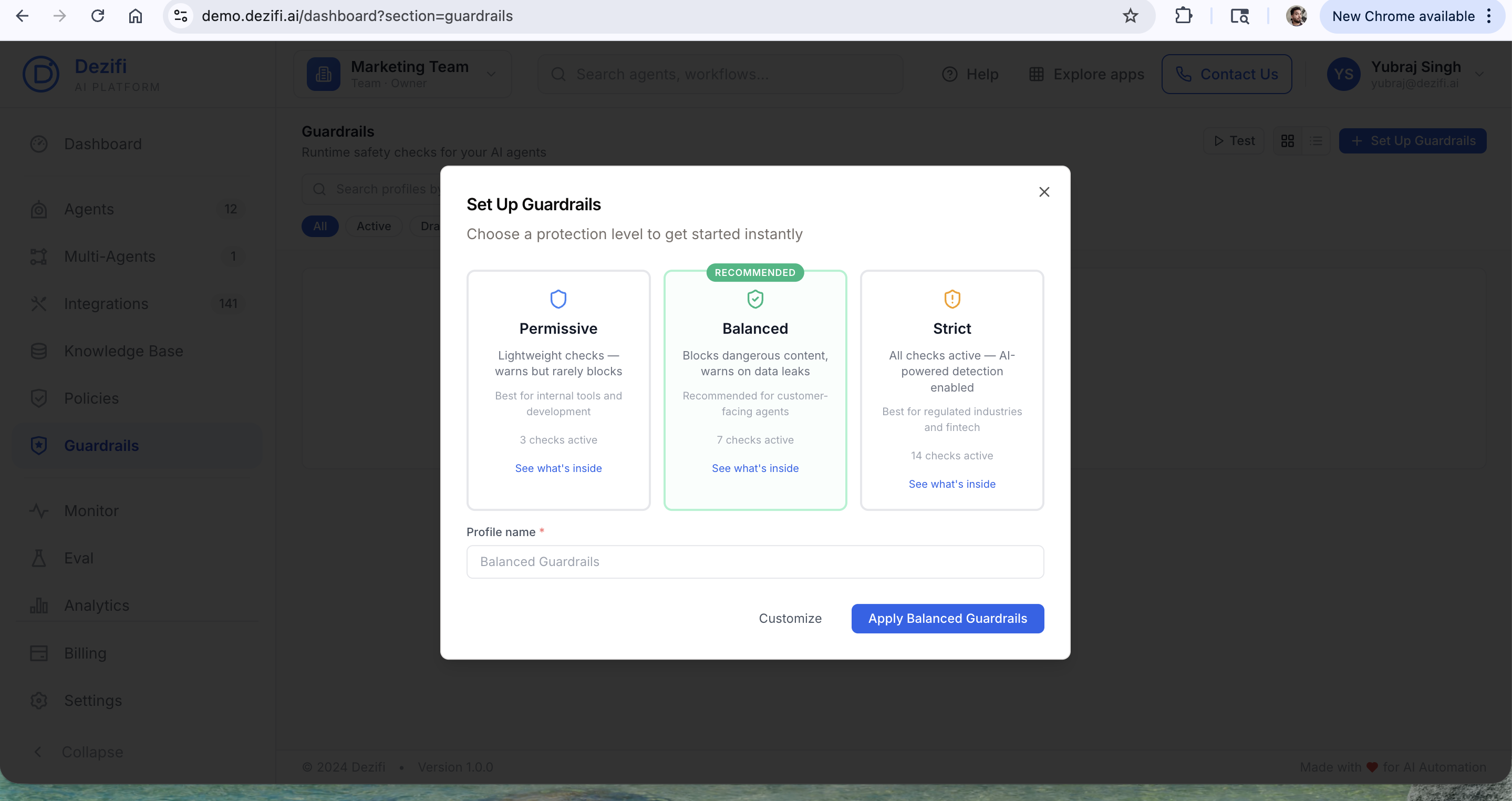Click the '3 checks active' text

[558, 440]
